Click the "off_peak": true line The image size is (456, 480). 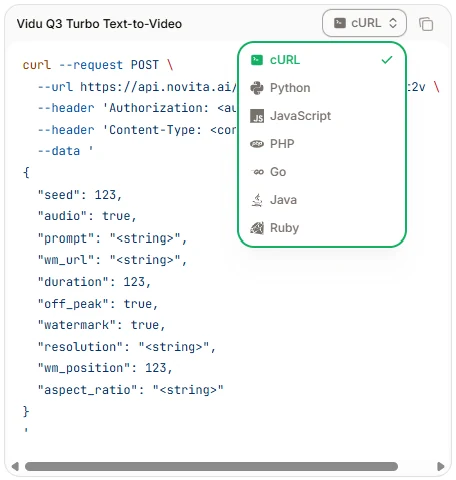click(98, 304)
